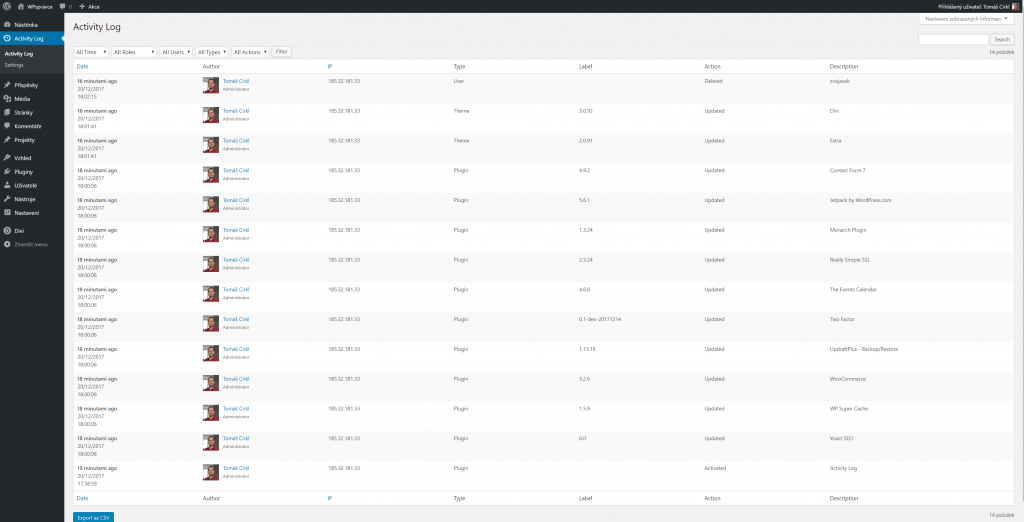Viewport: 1024px width, 522px height.
Task: Click the 'UpdraftPlus - Backup/Restore' description
Action: click(x=863, y=349)
